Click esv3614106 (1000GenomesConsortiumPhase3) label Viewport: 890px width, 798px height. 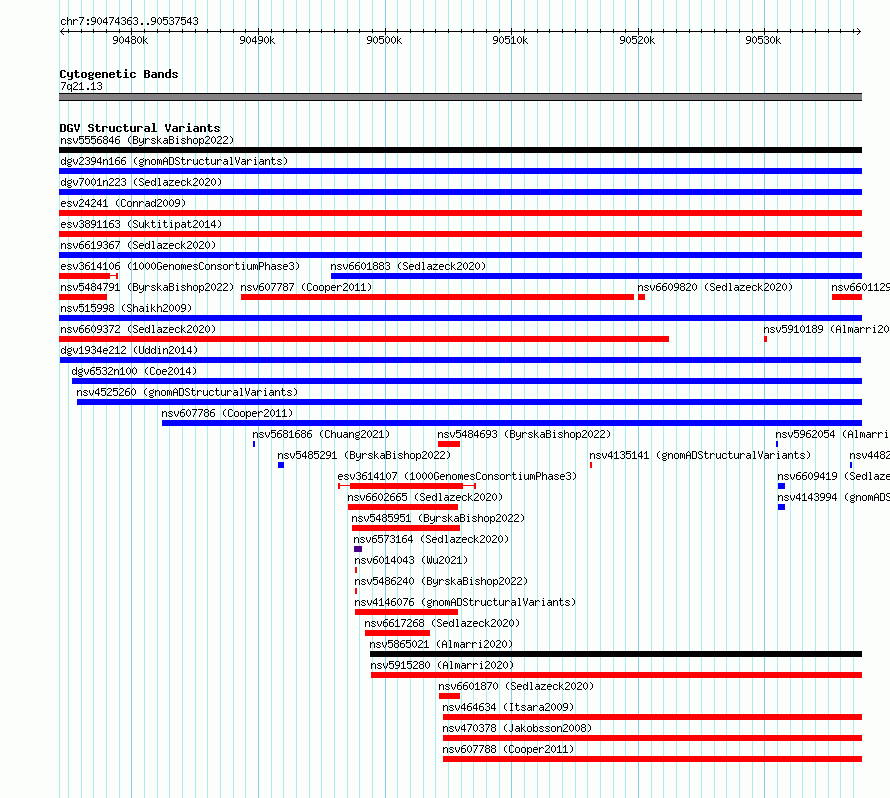pos(180,266)
